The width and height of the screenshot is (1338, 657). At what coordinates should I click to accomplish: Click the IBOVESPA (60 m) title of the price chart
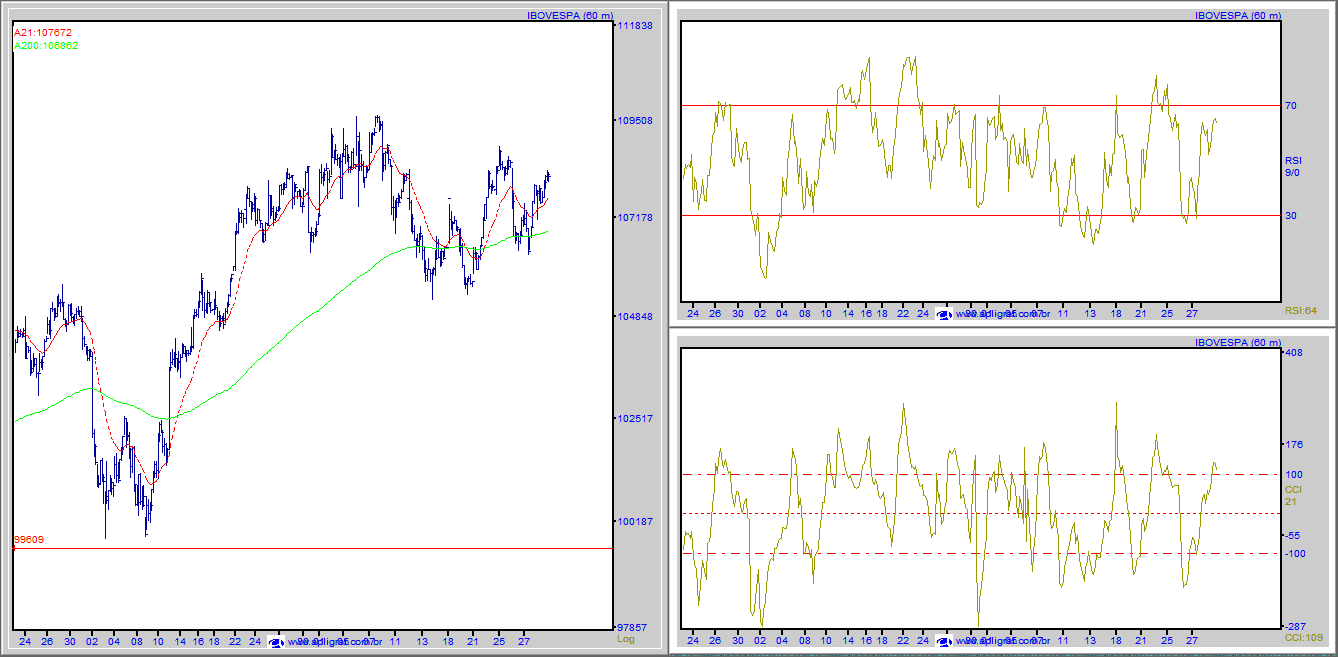568,15
